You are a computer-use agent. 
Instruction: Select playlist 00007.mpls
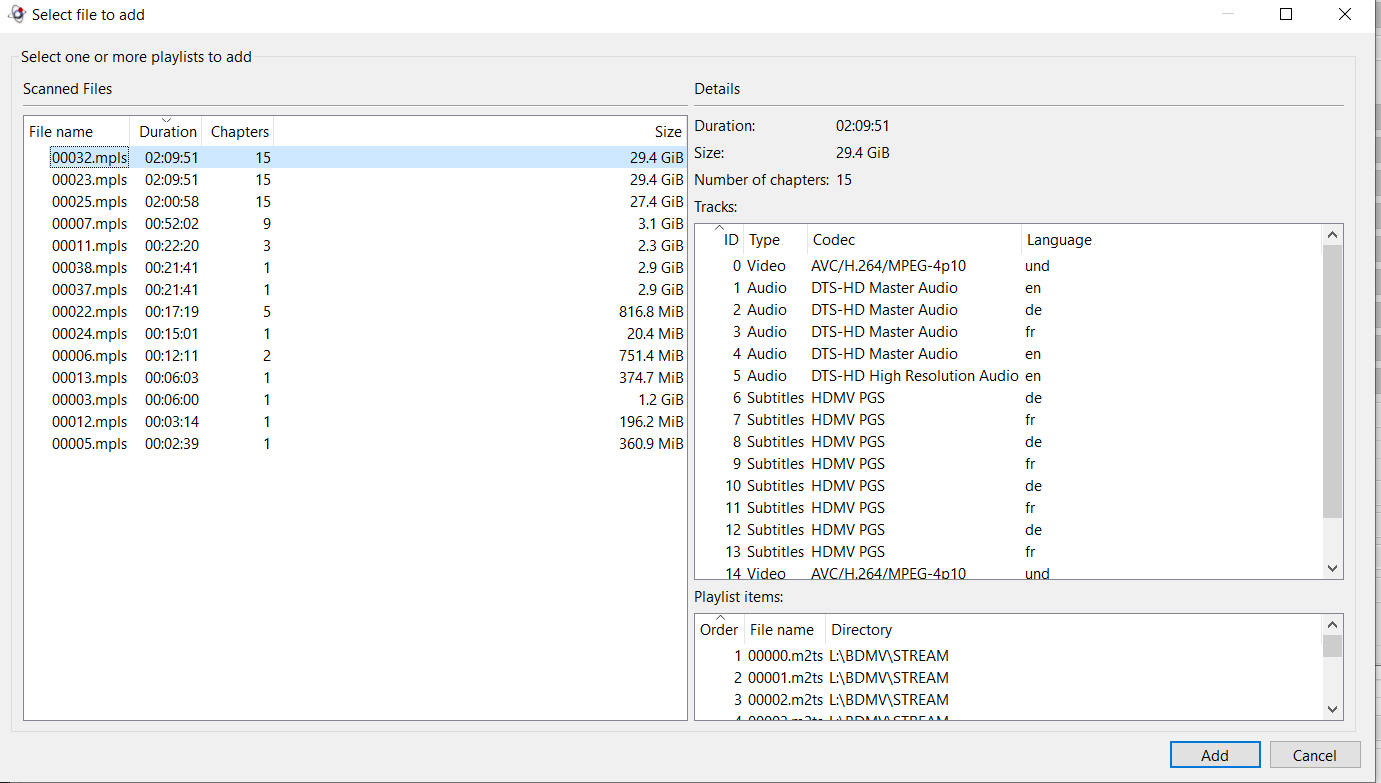[x=355, y=224]
